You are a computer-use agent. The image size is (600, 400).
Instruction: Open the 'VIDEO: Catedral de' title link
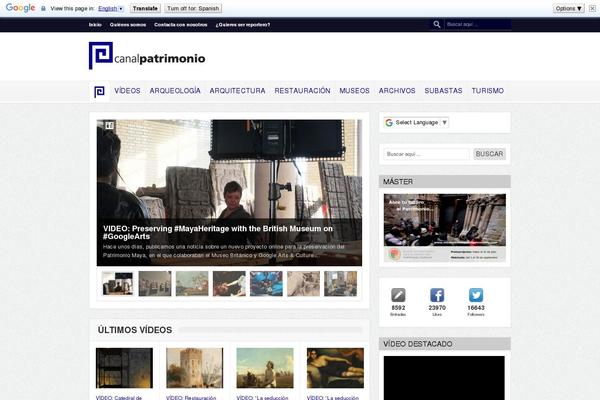tap(119, 398)
